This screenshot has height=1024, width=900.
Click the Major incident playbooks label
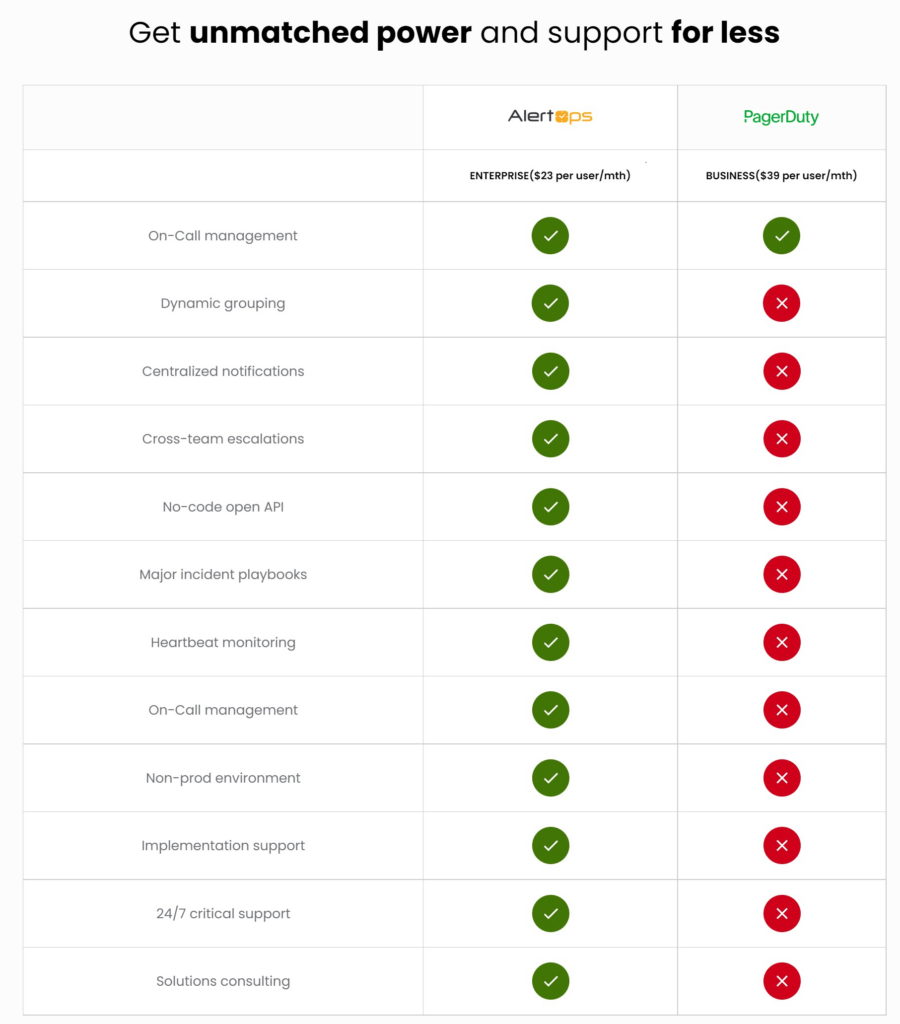point(222,574)
